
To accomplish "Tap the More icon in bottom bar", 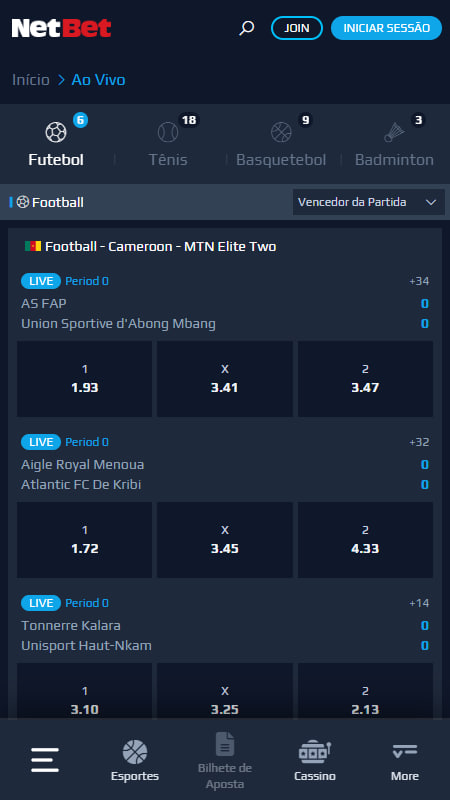I will [405, 751].
